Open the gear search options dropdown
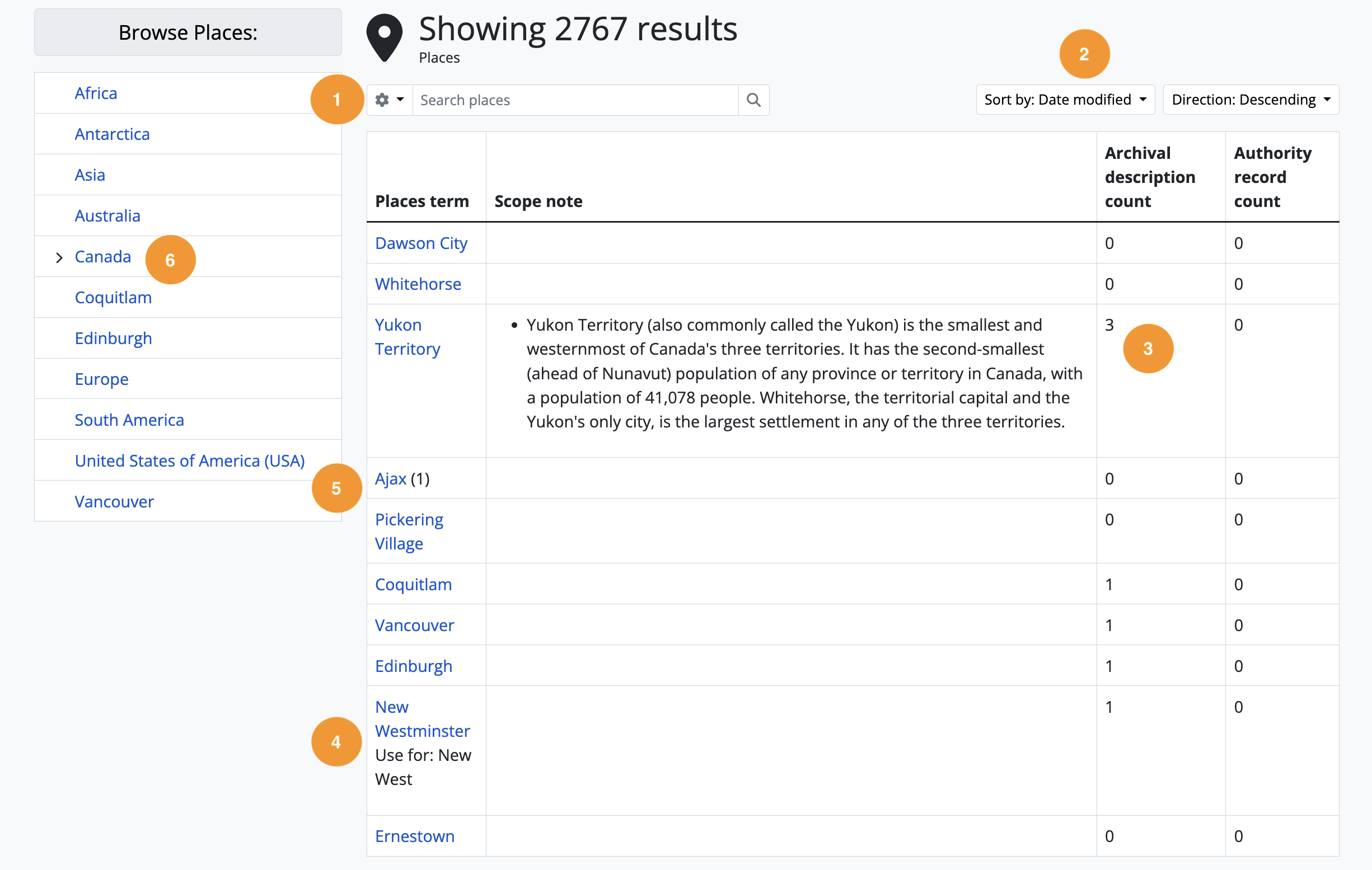 pos(390,100)
